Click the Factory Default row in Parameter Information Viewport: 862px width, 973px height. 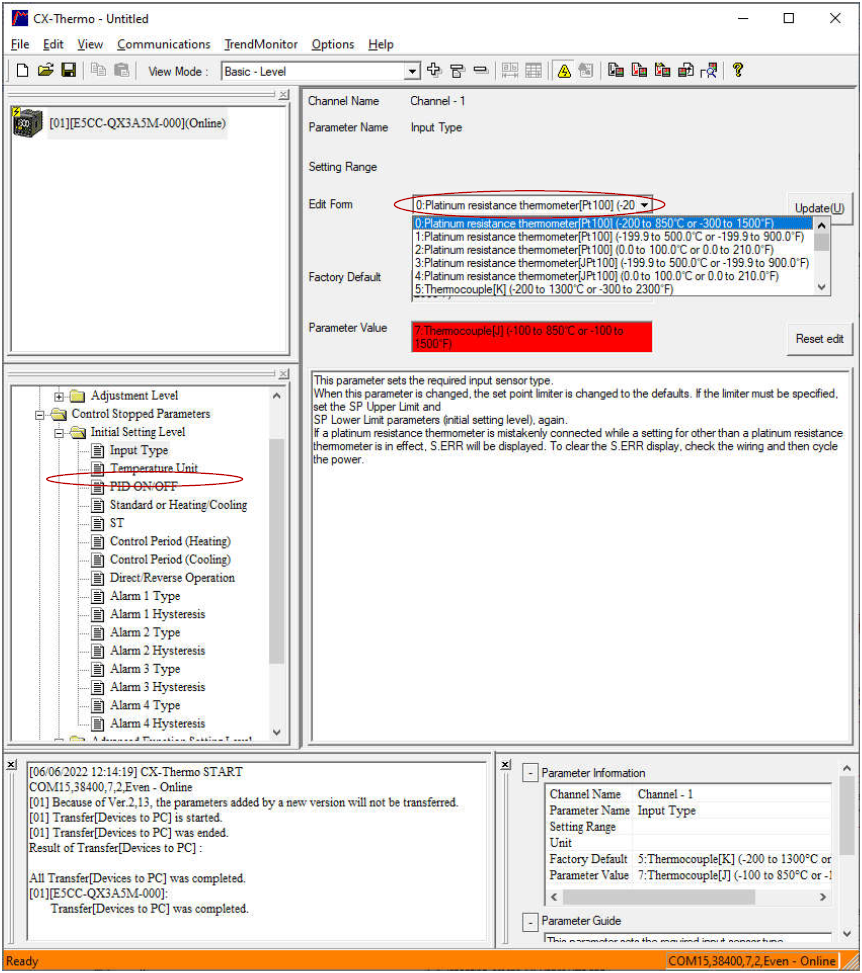(x=689, y=859)
